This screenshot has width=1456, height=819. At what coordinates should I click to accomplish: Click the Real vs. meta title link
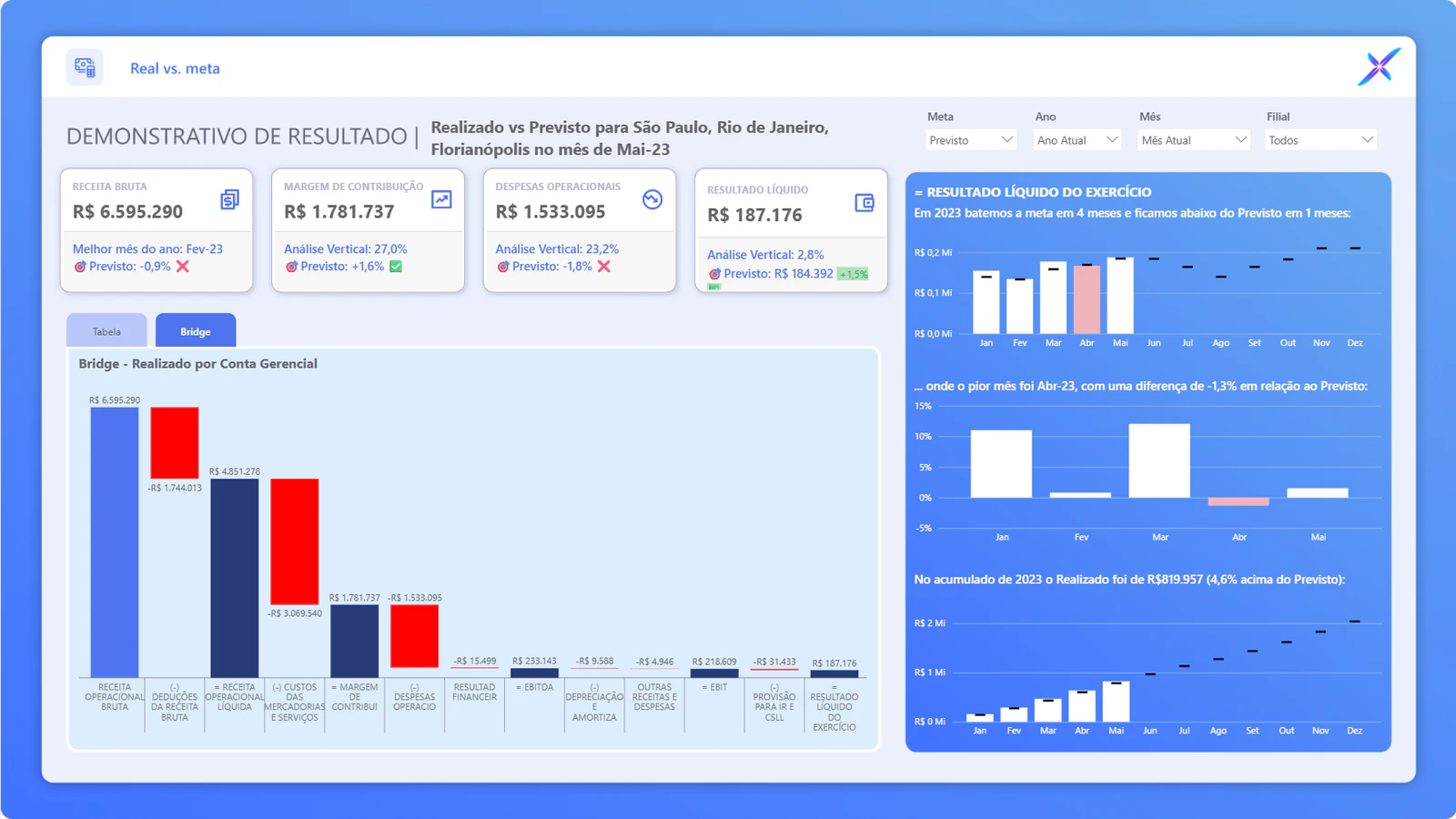[x=175, y=68]
